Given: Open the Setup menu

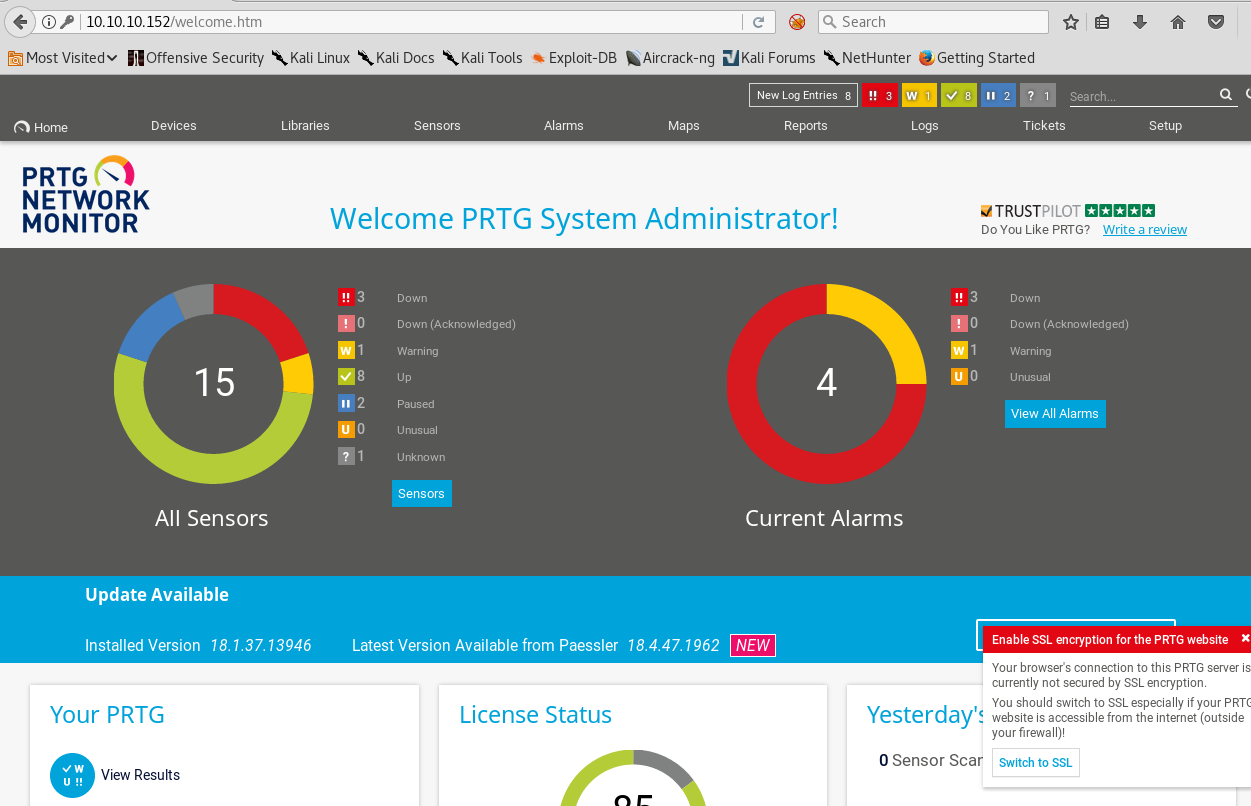Looking at the screenshot, I should click(x=1165, y=126).
